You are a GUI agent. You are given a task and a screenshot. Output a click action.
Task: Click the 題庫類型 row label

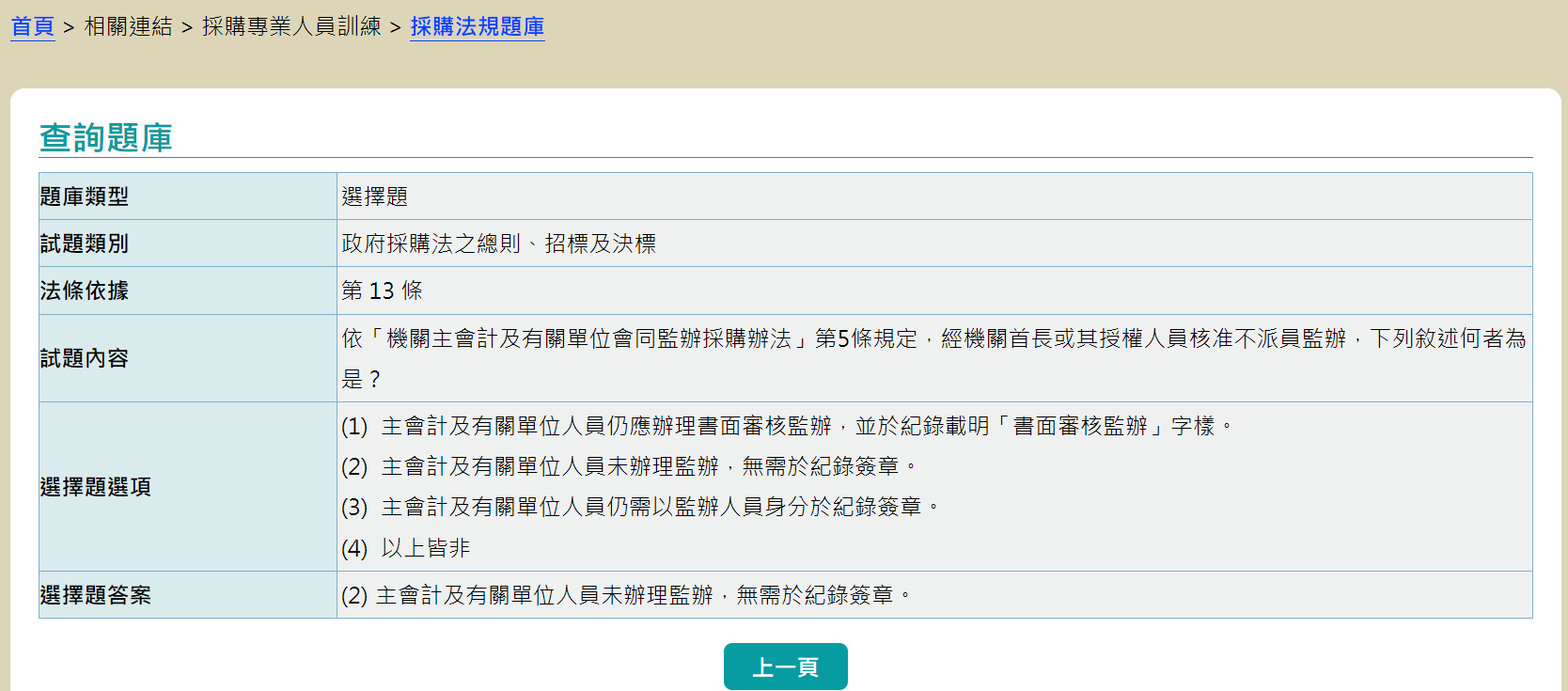tap(85, 196)
